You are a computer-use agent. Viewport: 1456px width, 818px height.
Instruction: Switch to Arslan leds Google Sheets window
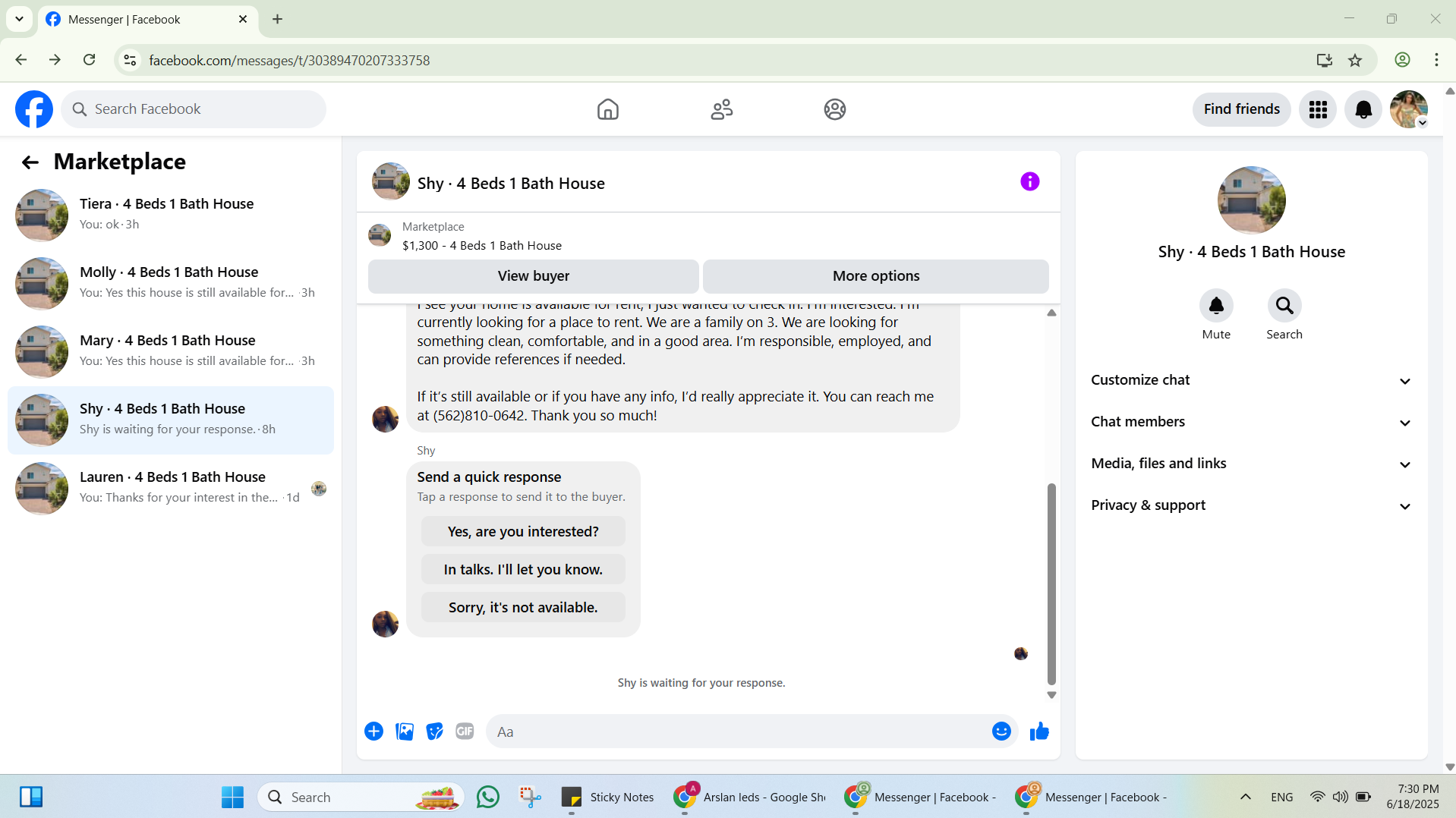pos(750,797)
